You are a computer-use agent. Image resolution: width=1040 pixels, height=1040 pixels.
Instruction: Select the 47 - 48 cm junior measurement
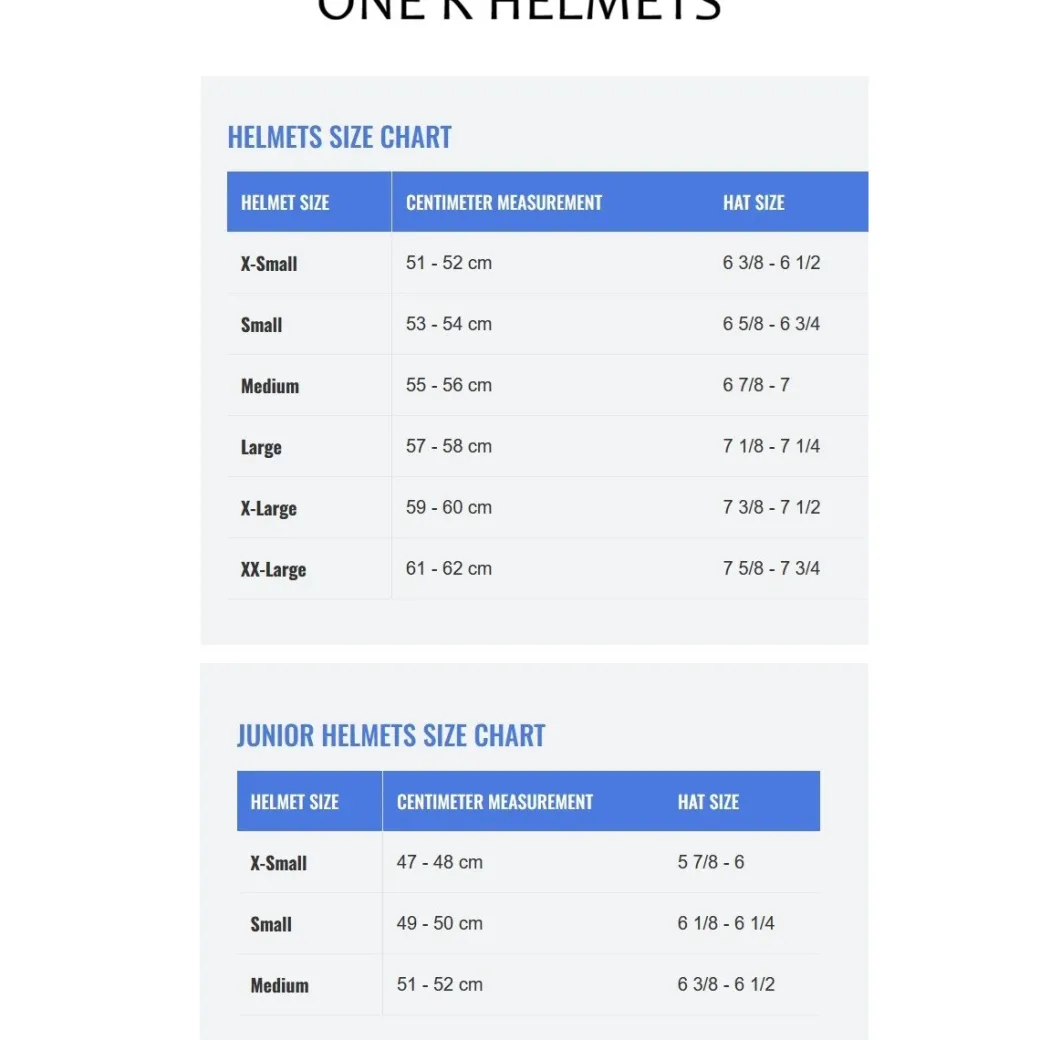coord(440,862)
